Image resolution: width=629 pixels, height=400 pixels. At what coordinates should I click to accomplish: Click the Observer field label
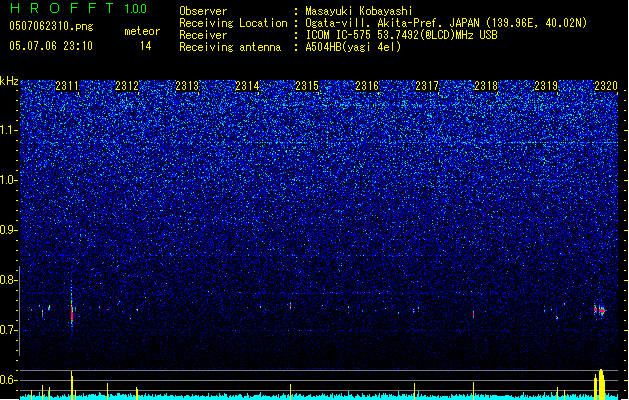click(x=203, y=11)
